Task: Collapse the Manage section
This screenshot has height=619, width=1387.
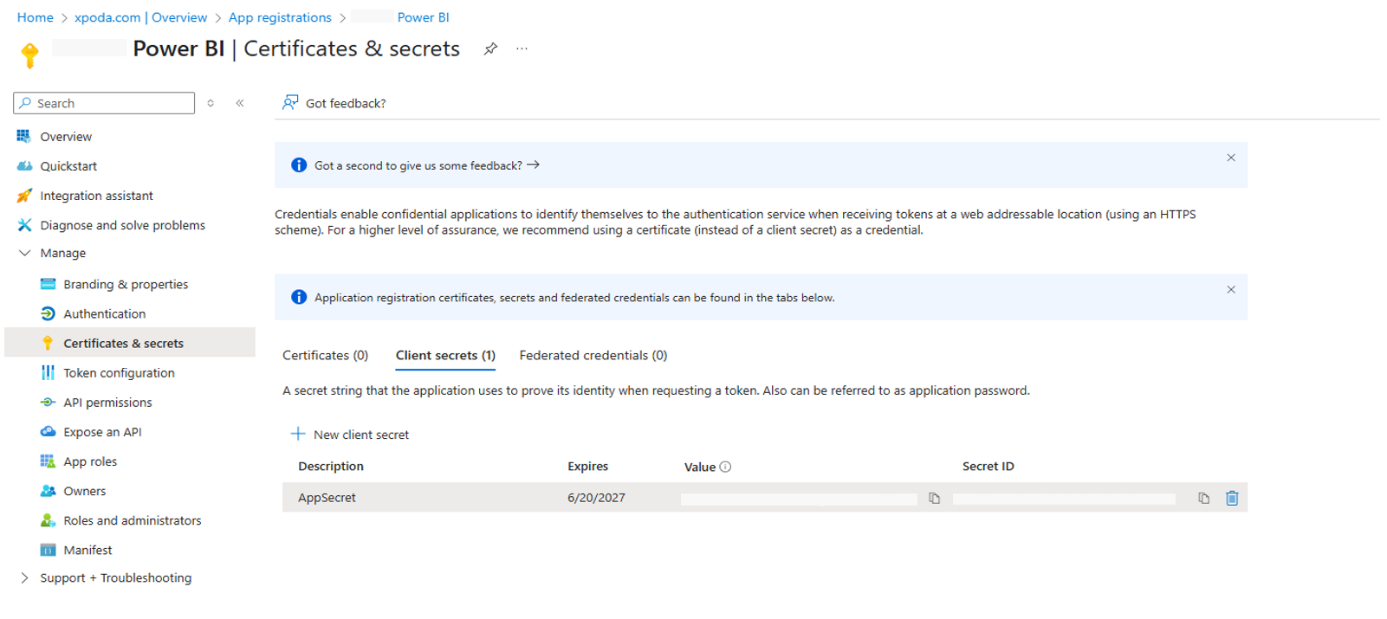Action: point(25,254)
